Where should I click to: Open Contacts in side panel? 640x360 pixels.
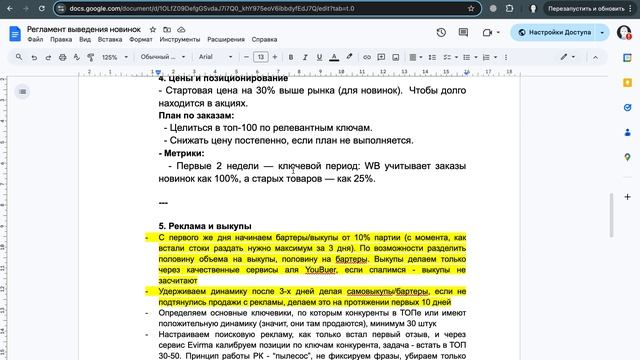click(627, 133)
